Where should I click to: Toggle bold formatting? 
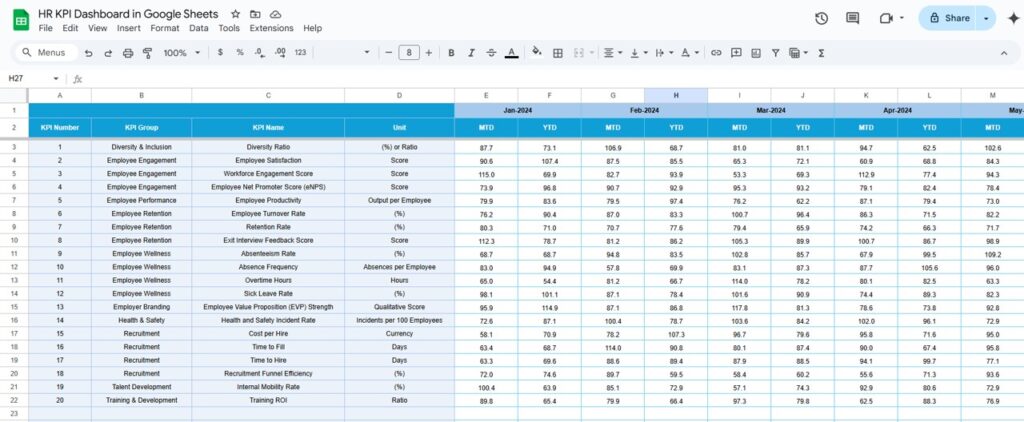click(x=451, y=53)
